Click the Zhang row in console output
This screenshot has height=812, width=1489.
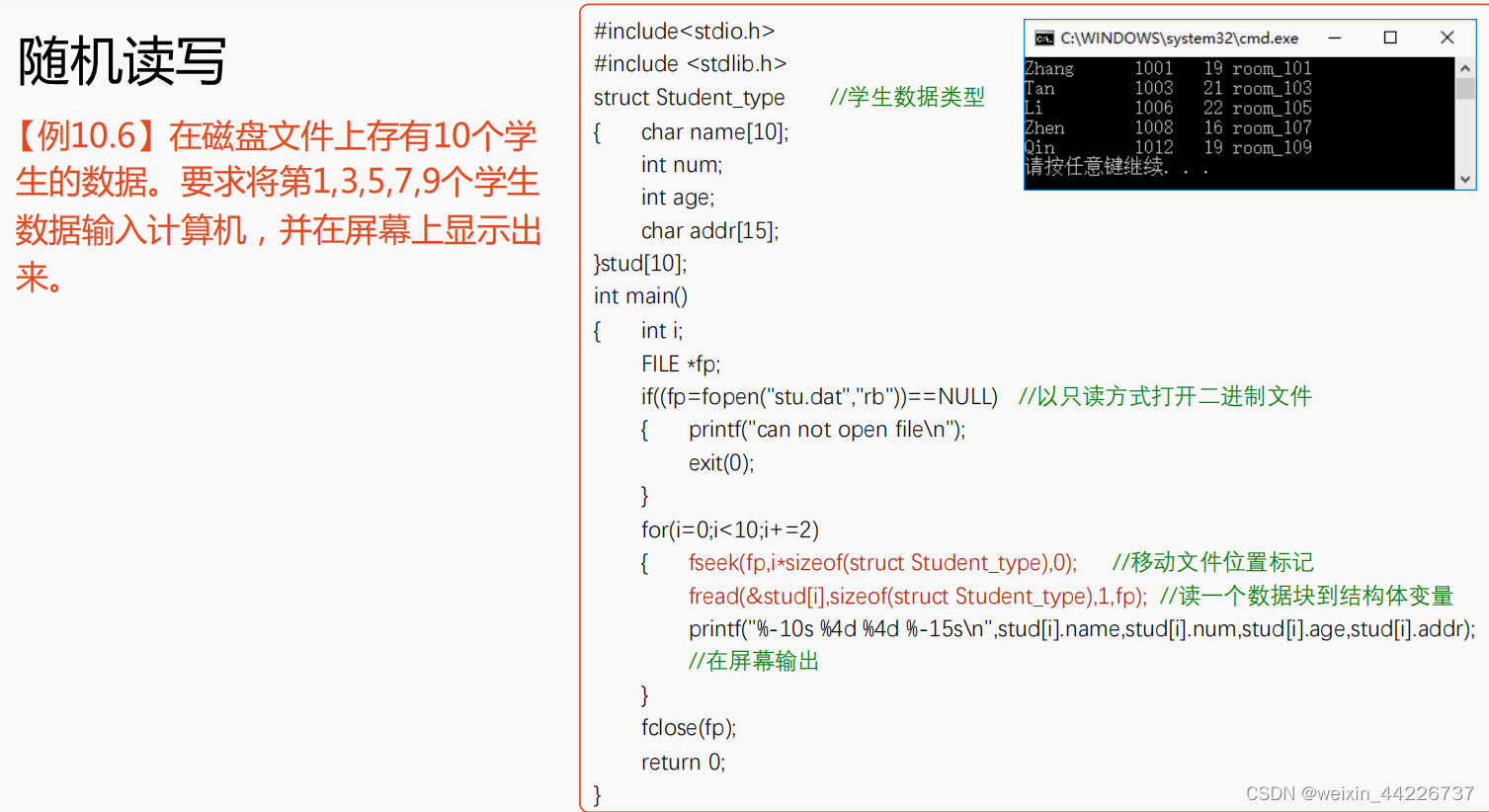tap(1168, 68)
